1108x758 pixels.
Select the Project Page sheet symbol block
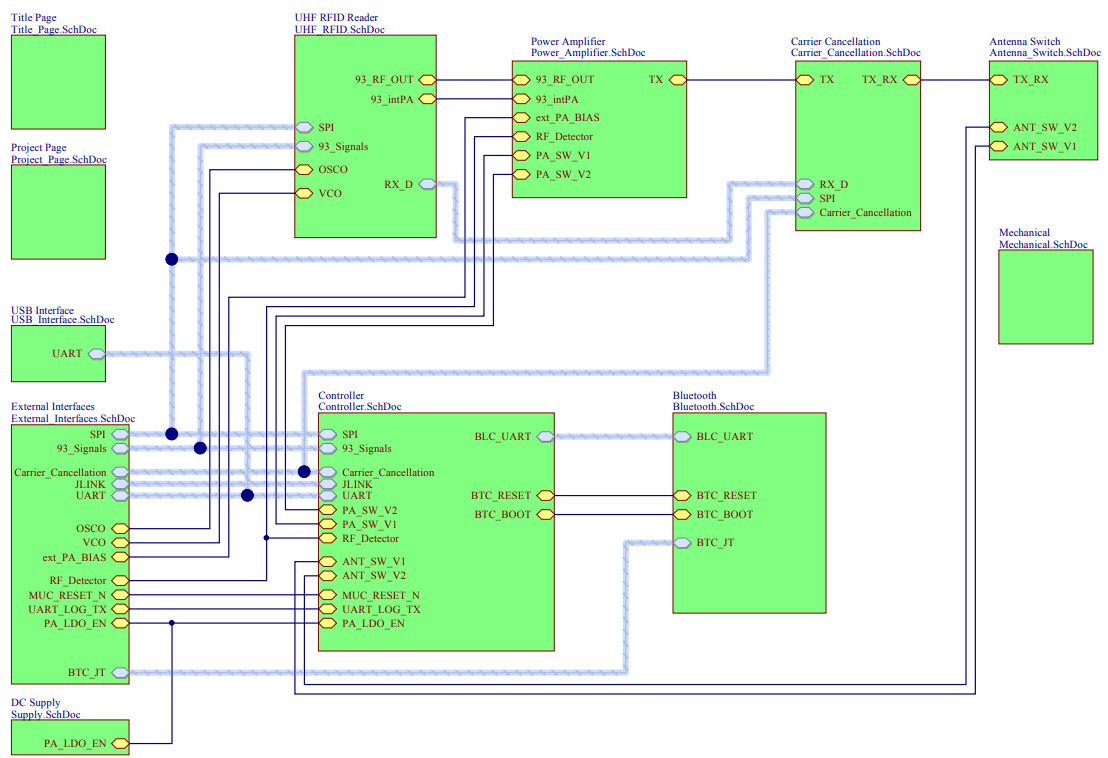[59, 212]
